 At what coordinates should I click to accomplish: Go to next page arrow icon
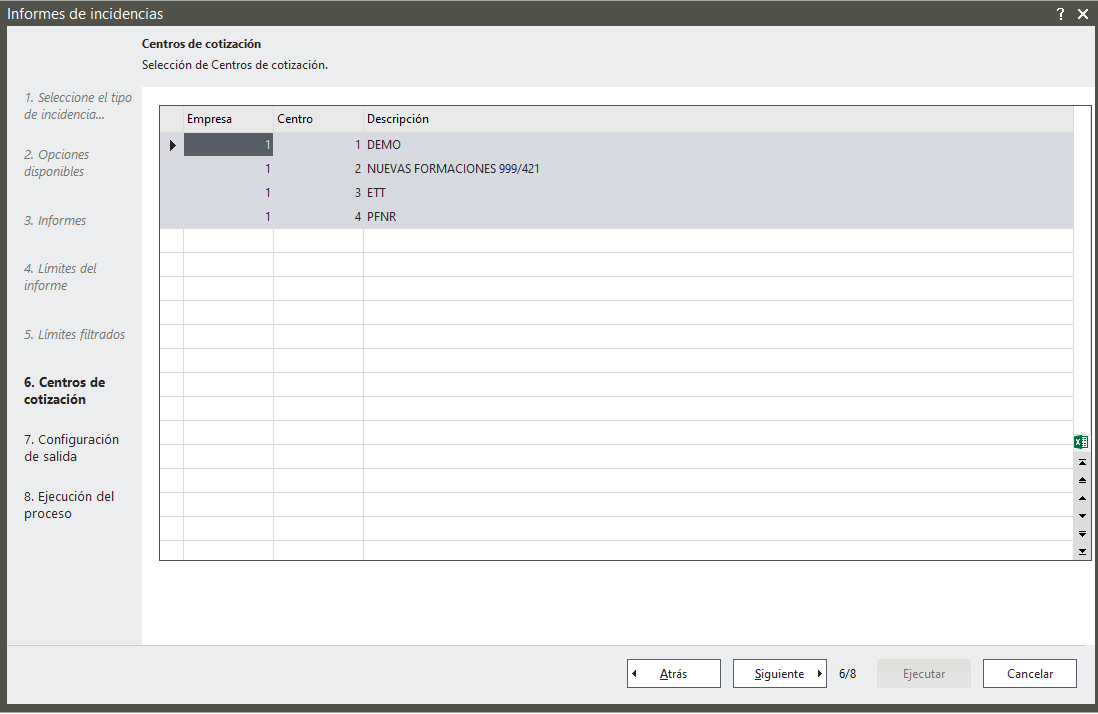1082,534
